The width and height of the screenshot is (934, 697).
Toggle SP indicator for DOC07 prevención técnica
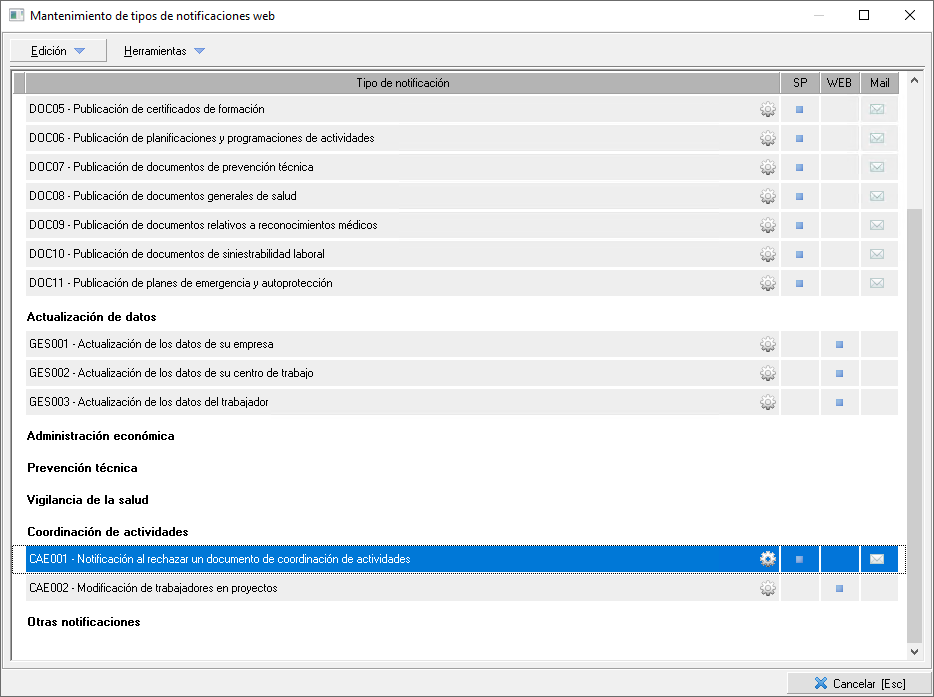click(799, 167)
